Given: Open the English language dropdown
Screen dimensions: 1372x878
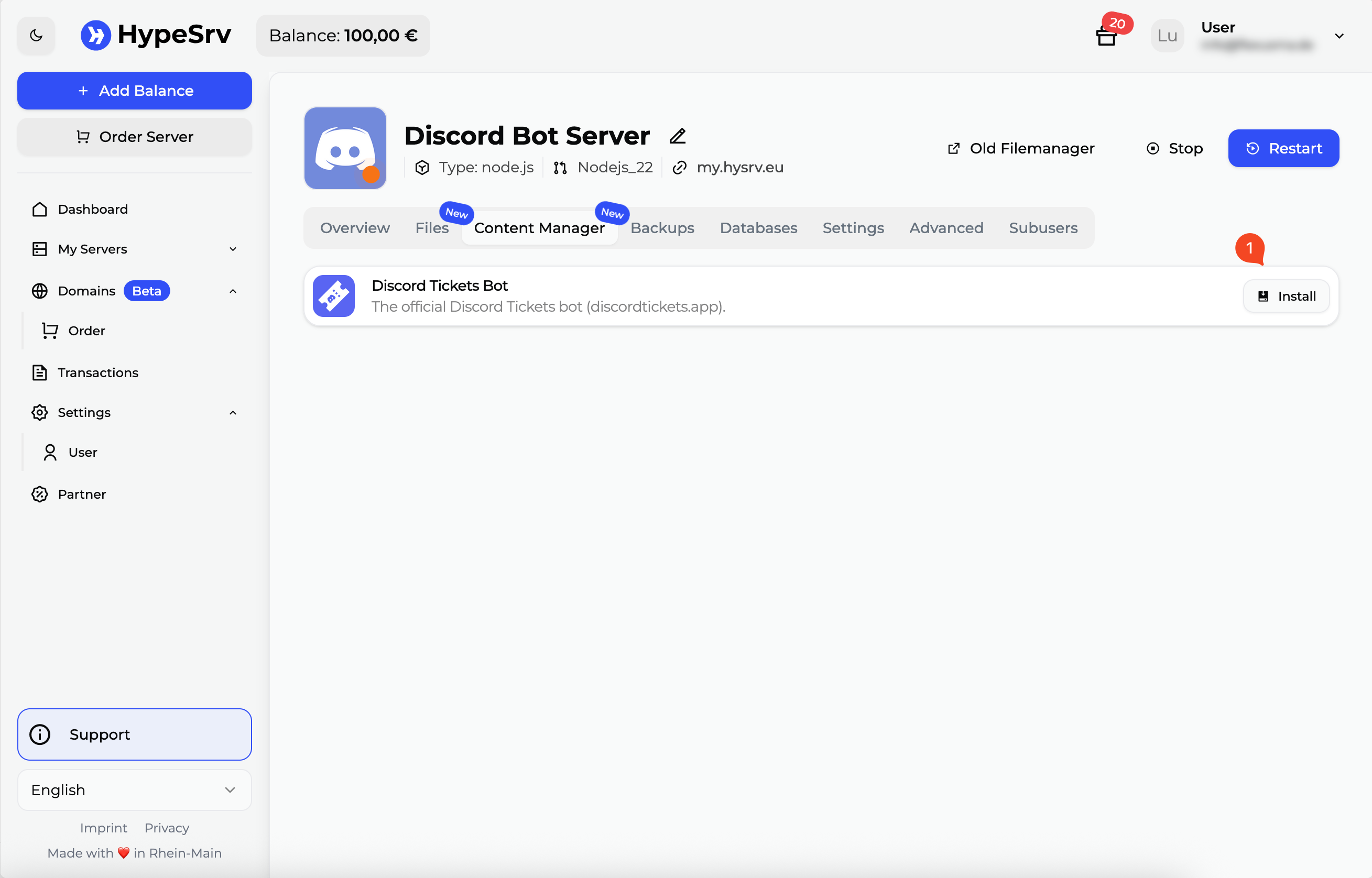Looking at the screenshot, I should coord(134,789).
